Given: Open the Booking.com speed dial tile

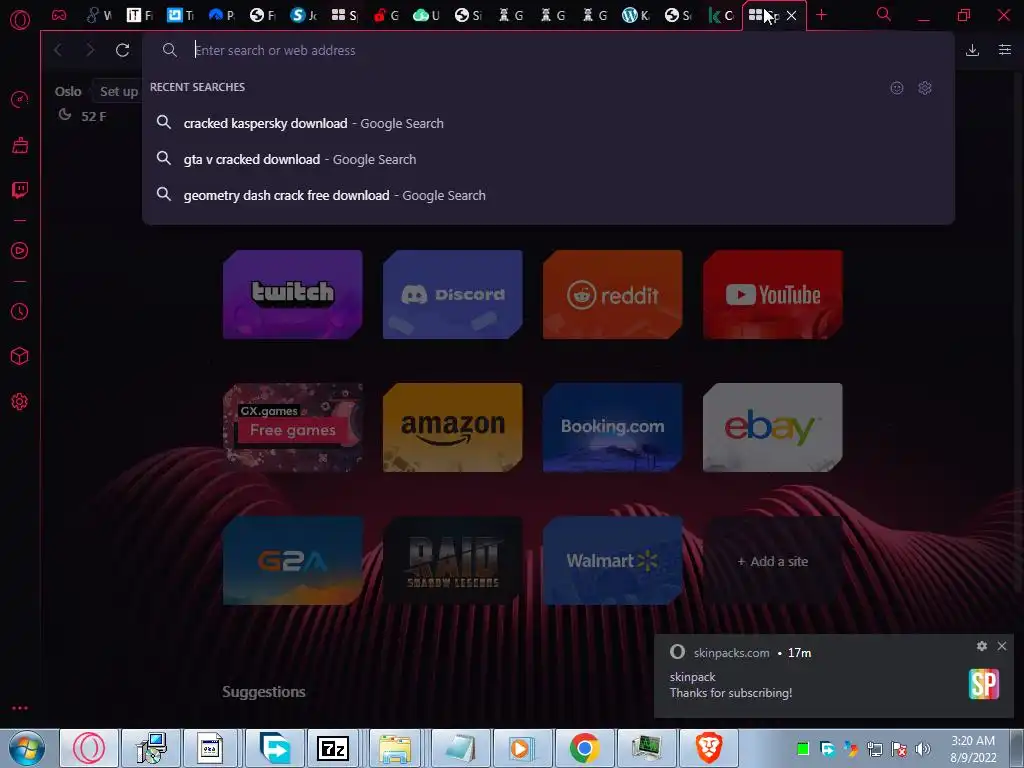Looking at the screenshot, I should [x=613, y=428].
